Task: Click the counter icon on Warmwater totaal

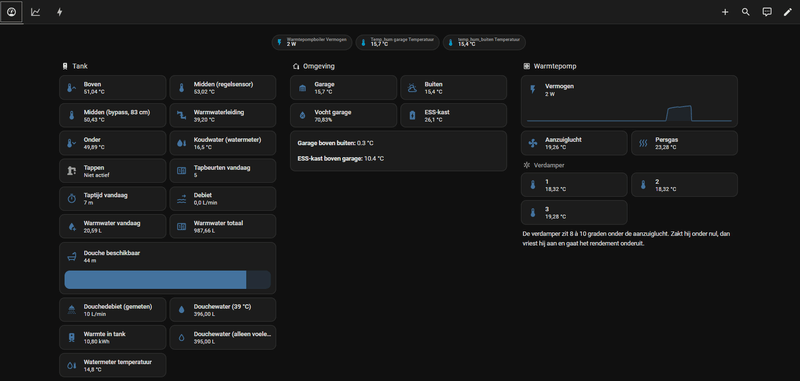Action: [181, 226]
